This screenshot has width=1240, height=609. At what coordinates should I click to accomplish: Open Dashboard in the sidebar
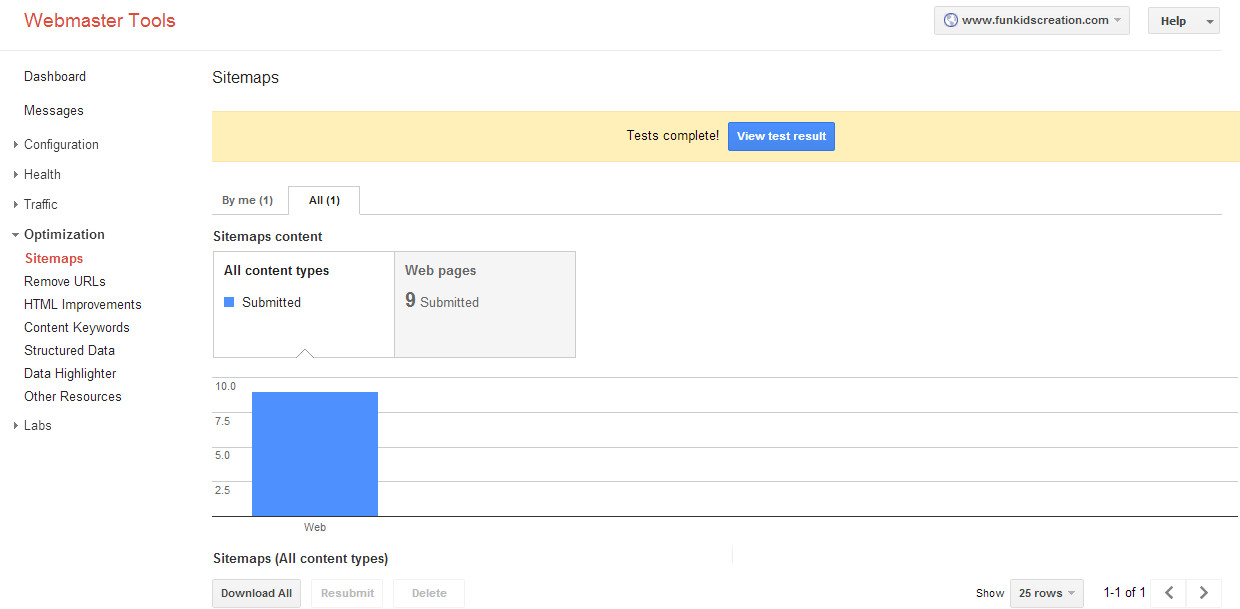pyautogui.click(x=55, y=76)
